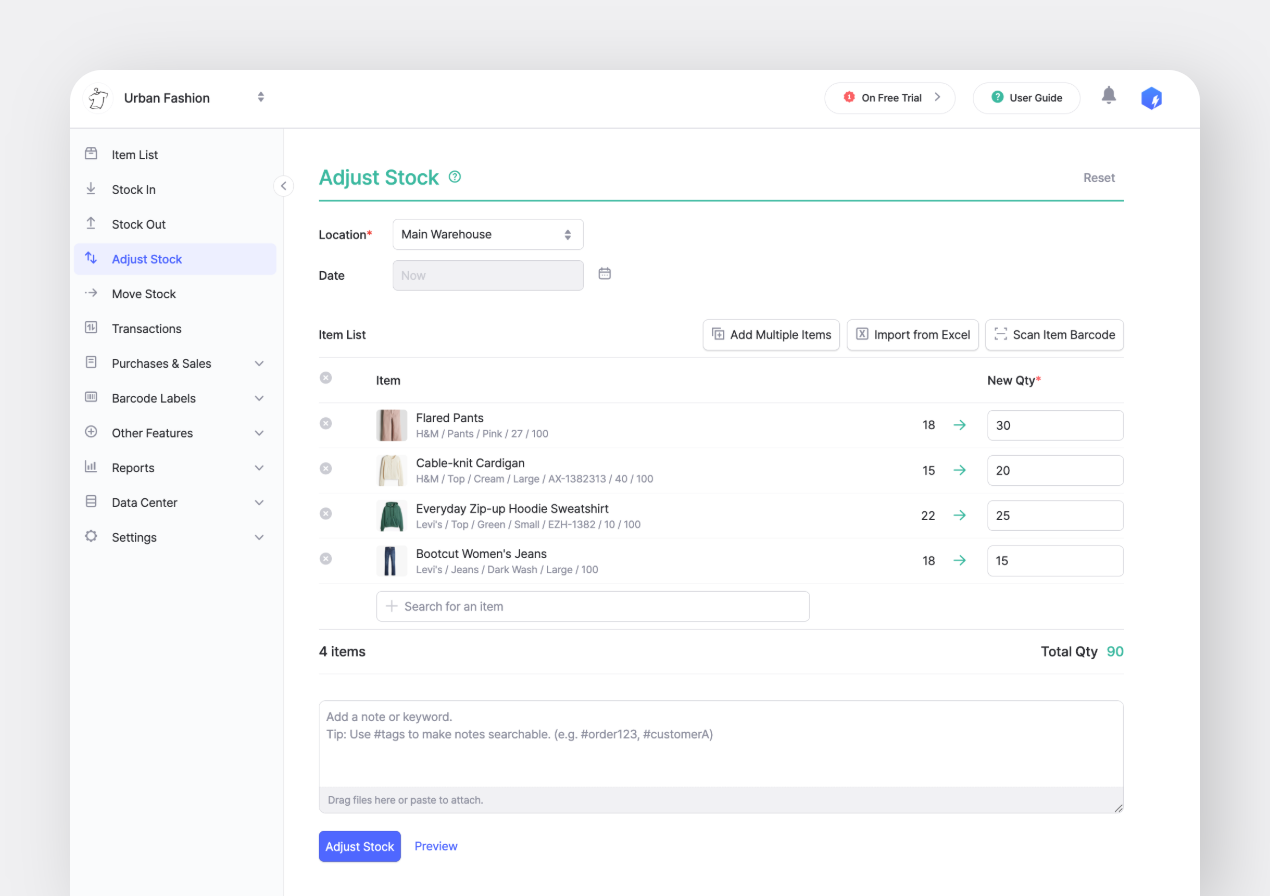Open the Main Warehouse location dropdown
Viewport: 1270px width, 896px height.
point(487,235)
